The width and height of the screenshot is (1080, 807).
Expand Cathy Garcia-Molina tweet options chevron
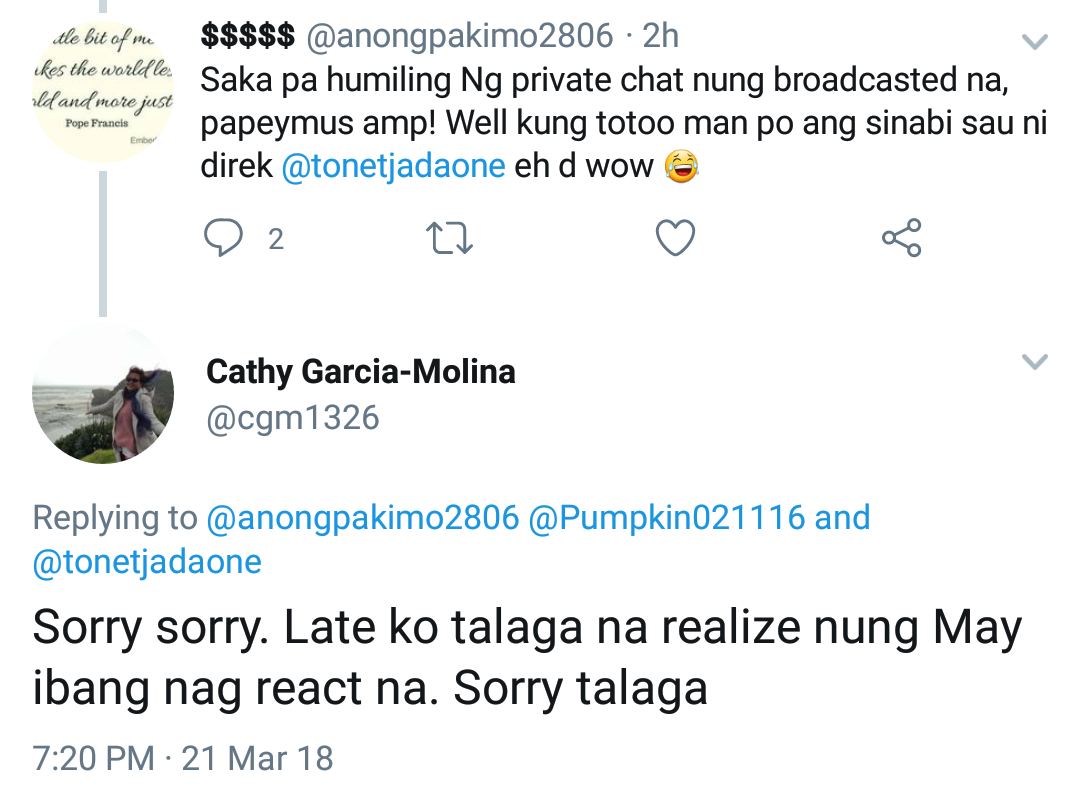click(x=1035, y=362)
